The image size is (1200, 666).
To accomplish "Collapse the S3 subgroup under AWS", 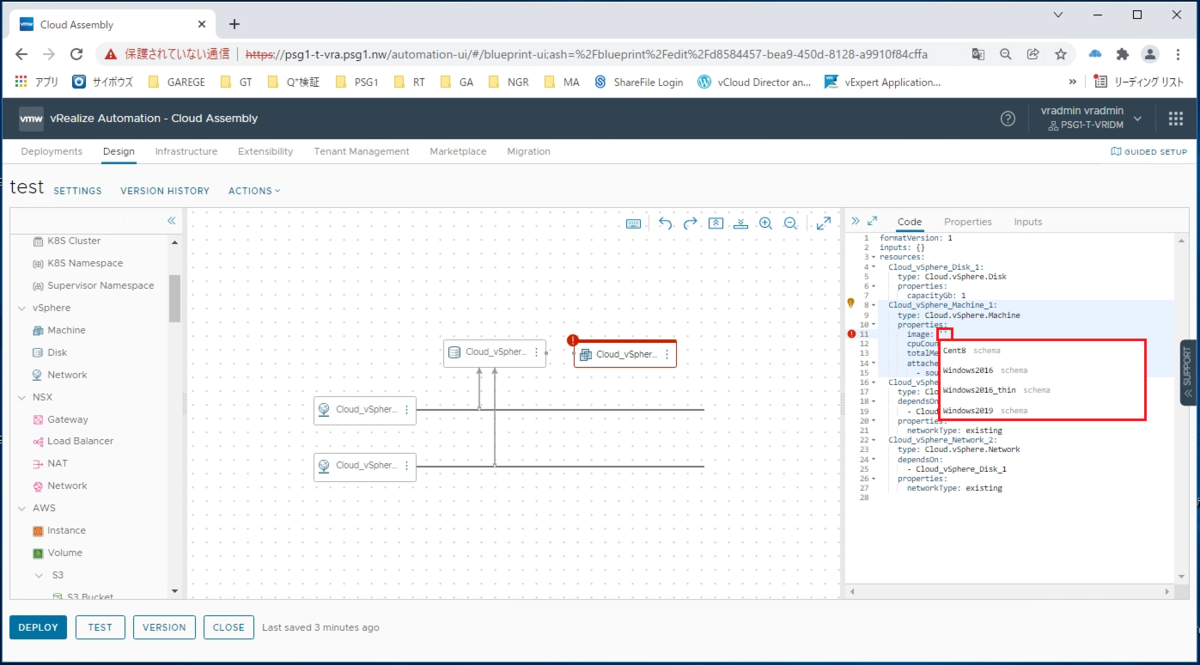I will pyautogui.click(x=39, y=576).
